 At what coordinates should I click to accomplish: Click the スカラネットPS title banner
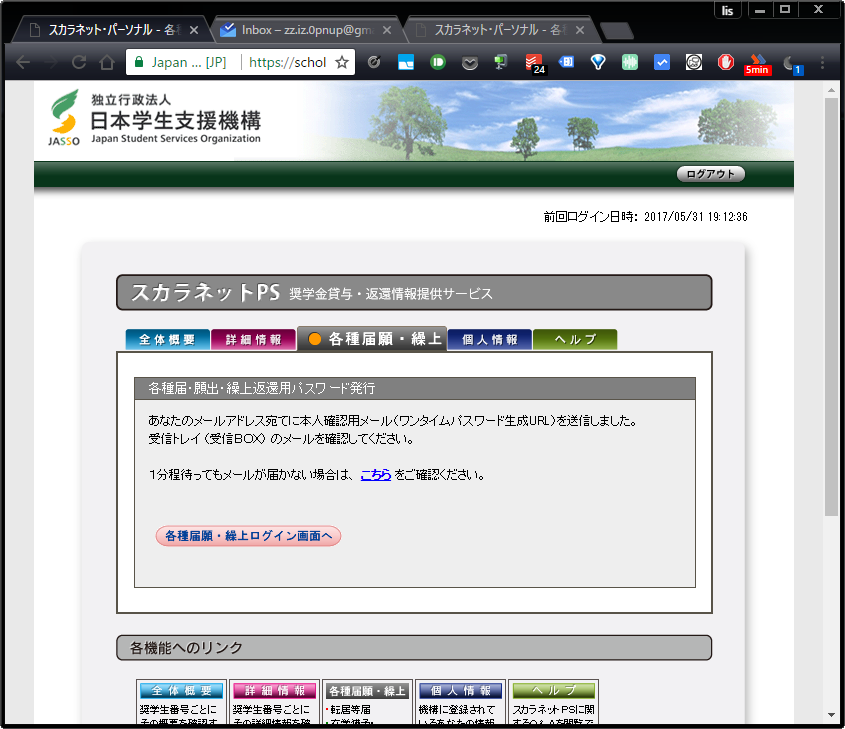[x=414, y=293]
